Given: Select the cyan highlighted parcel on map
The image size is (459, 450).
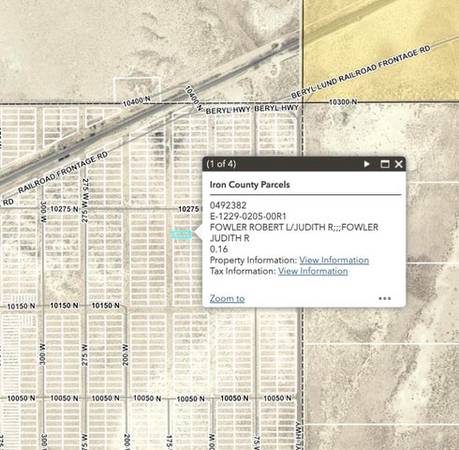Looking at the screenshot, I should 182,234.
